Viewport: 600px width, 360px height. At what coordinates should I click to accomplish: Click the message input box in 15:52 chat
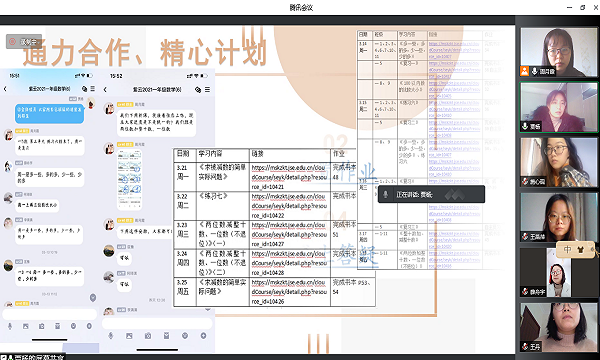tap(157, 323)
